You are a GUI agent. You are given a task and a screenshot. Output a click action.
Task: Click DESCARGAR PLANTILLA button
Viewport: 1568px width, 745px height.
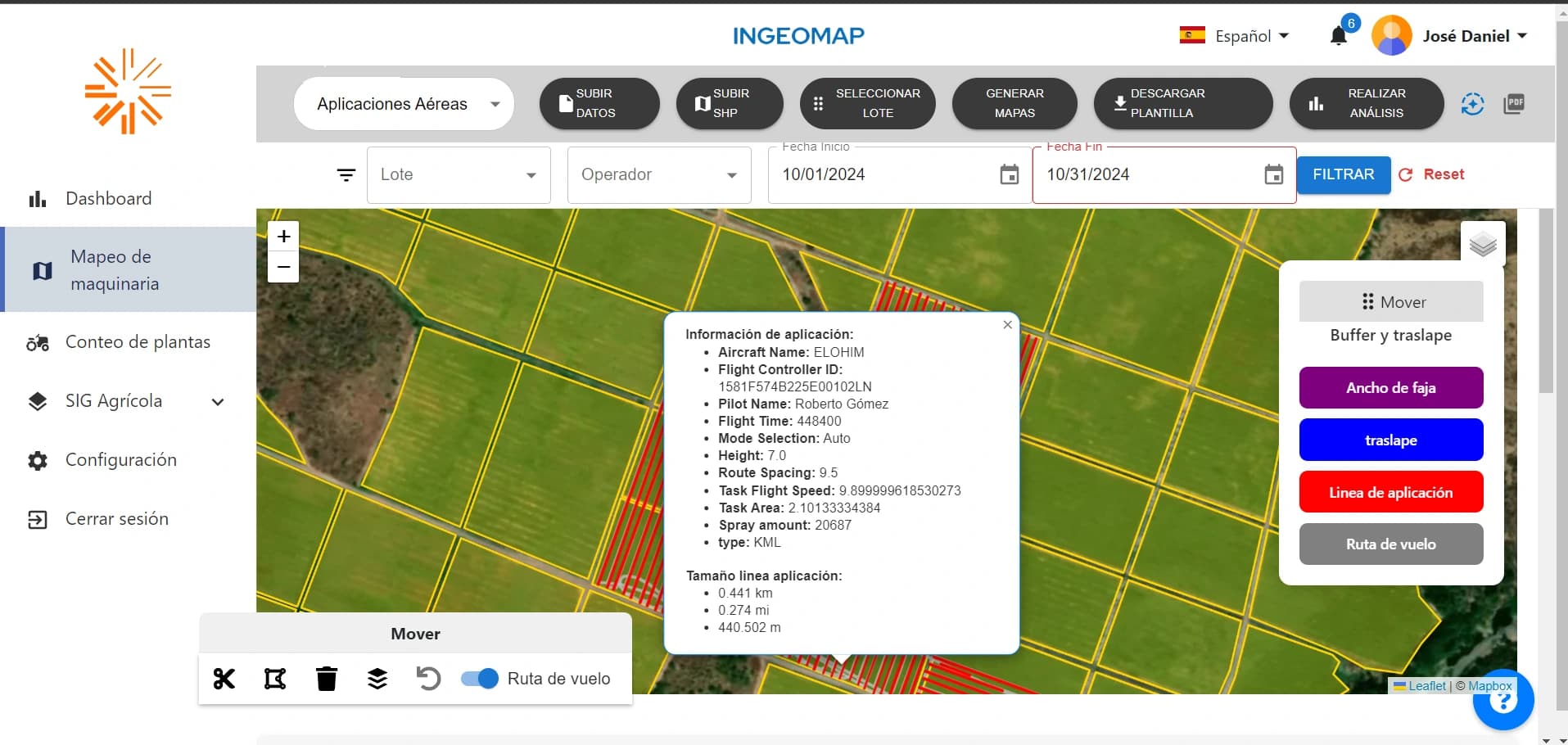click(1183, 104)
